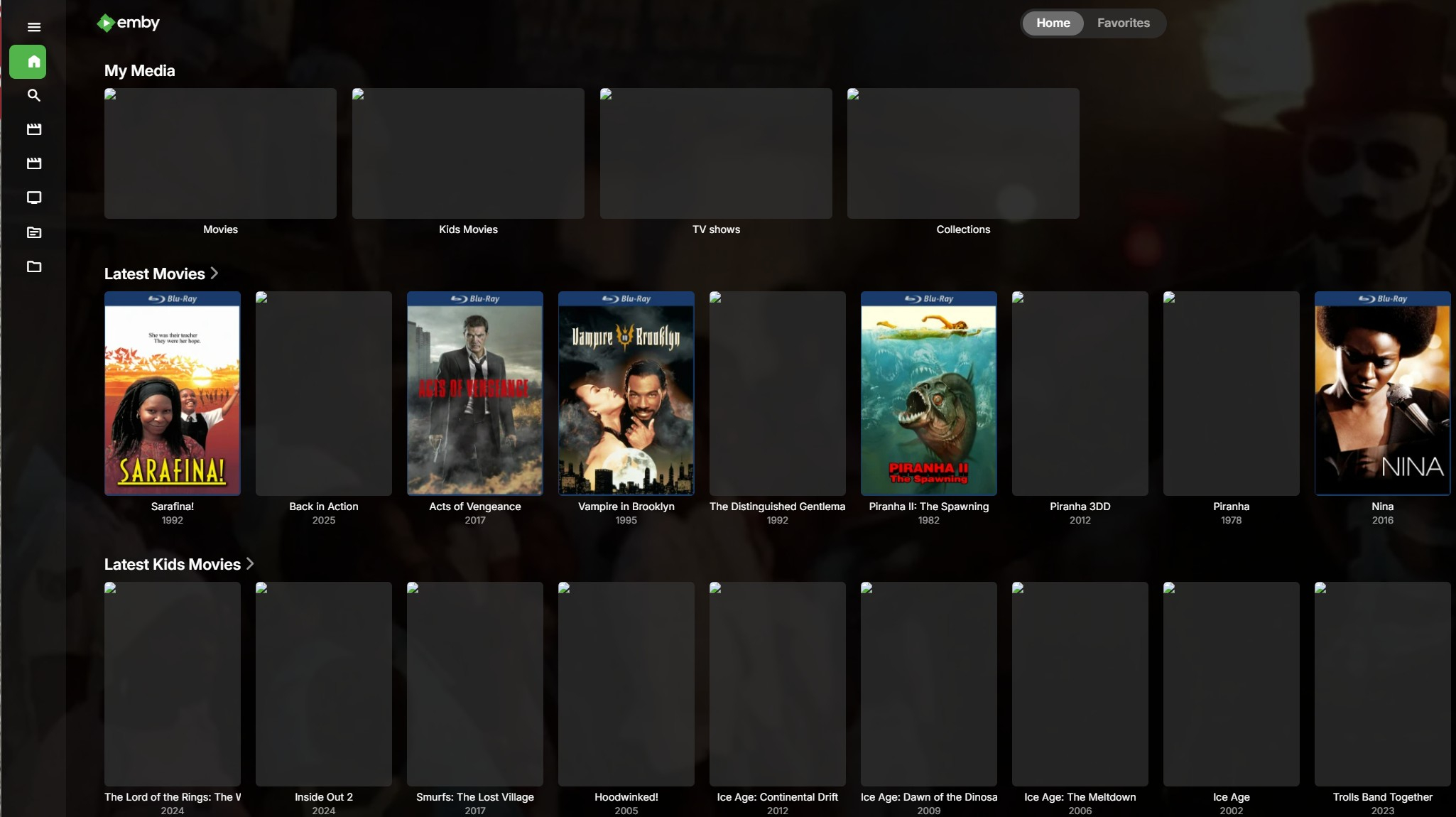Image resolution: width=1456 pixels, height=817 pixels.
Task: Open the TV monitor sidebar icon
Action: pyautogui.click(x=33, y=198)
